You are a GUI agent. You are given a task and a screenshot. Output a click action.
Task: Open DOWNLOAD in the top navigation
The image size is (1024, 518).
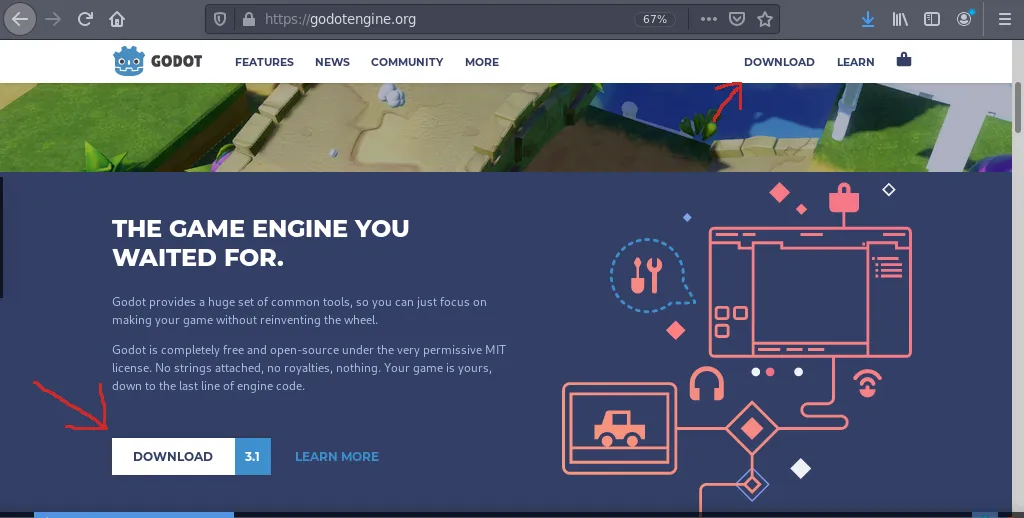(779, 62)
